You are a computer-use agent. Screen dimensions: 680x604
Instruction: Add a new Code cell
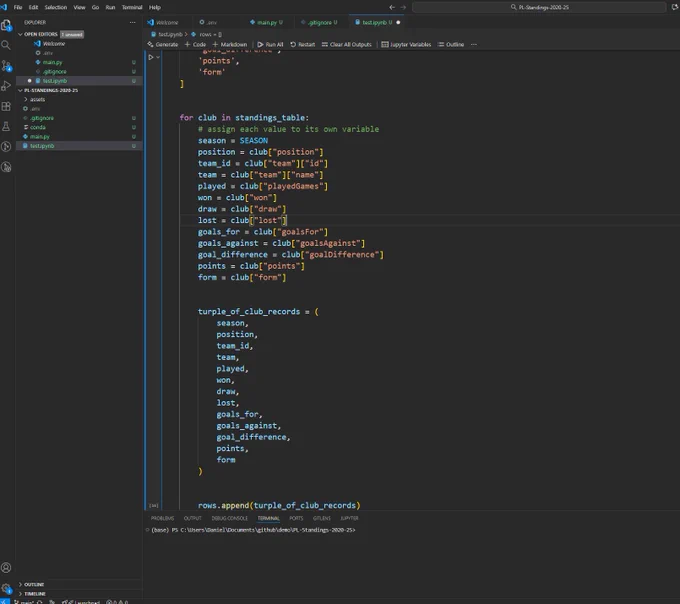pyautogui.click(x=195, y=44)
